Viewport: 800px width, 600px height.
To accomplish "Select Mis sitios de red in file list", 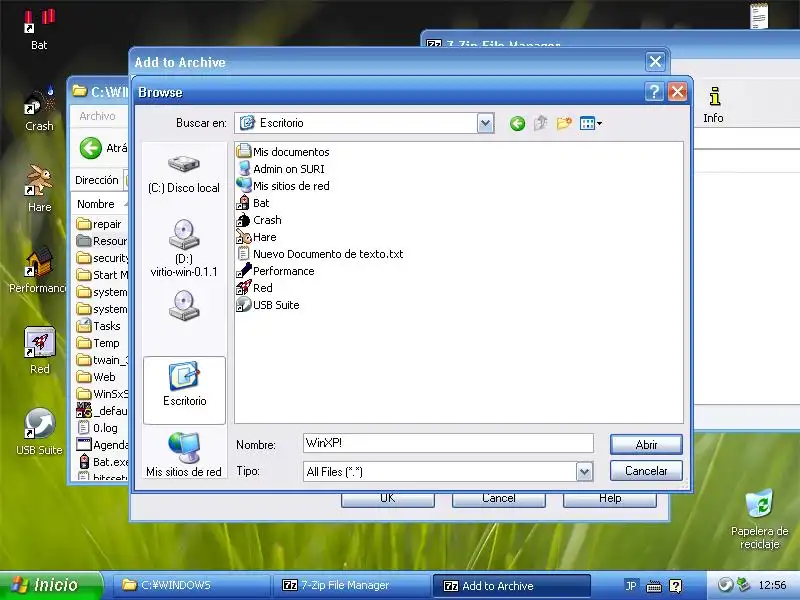I will pyautogui.click(x=283, y=186).
